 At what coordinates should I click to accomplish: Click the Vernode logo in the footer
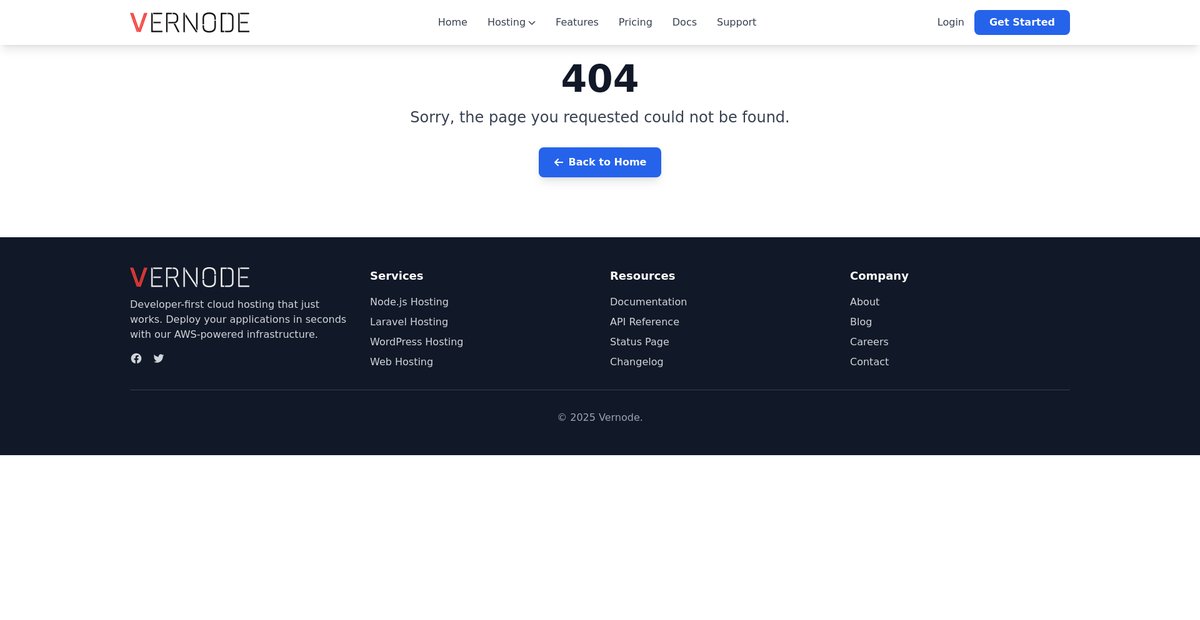[190, 277]
